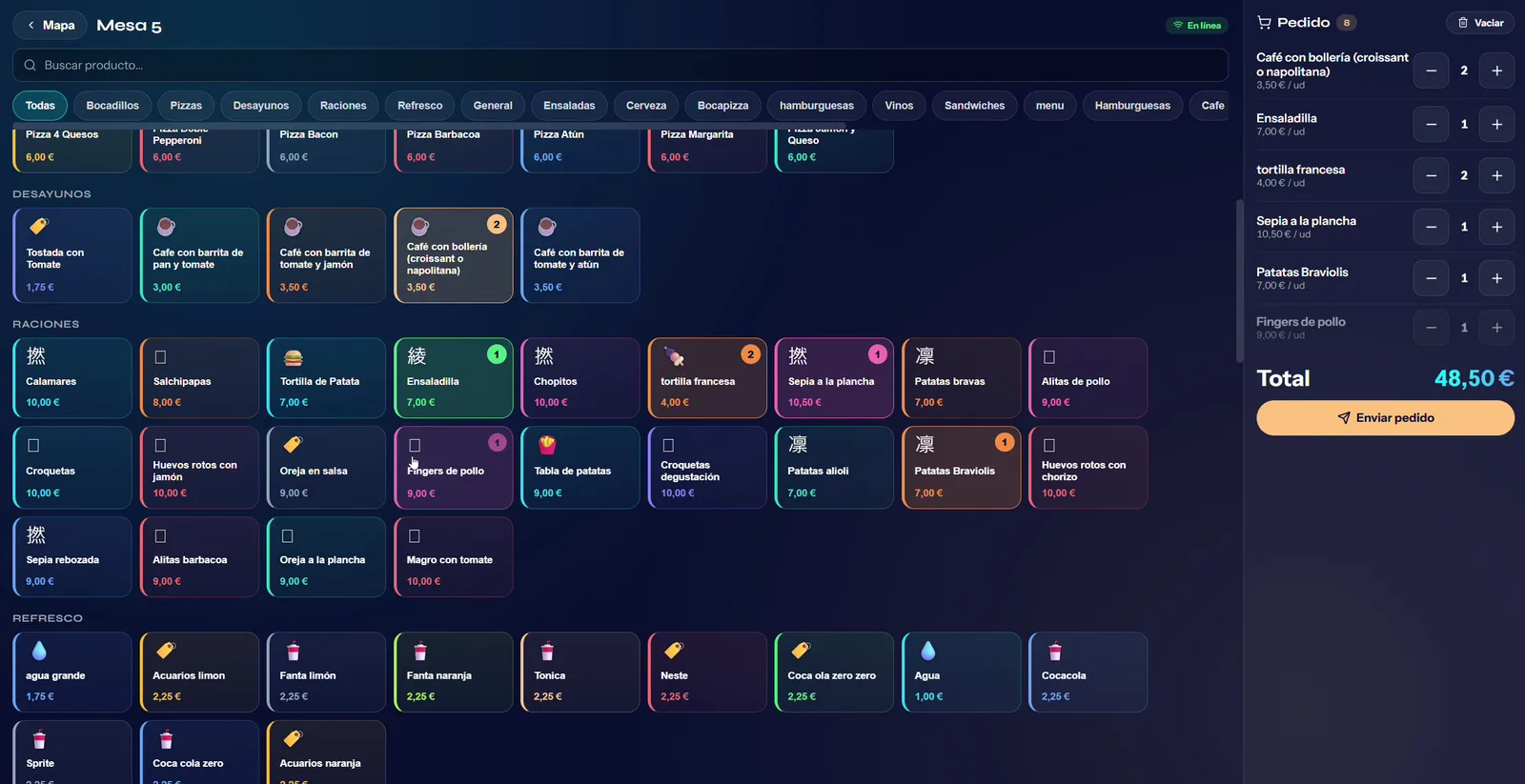The height and width of the screenshot is (784, 1525).
Task: Click the water drop icon on Agua
Action: [x=928, y=651]
